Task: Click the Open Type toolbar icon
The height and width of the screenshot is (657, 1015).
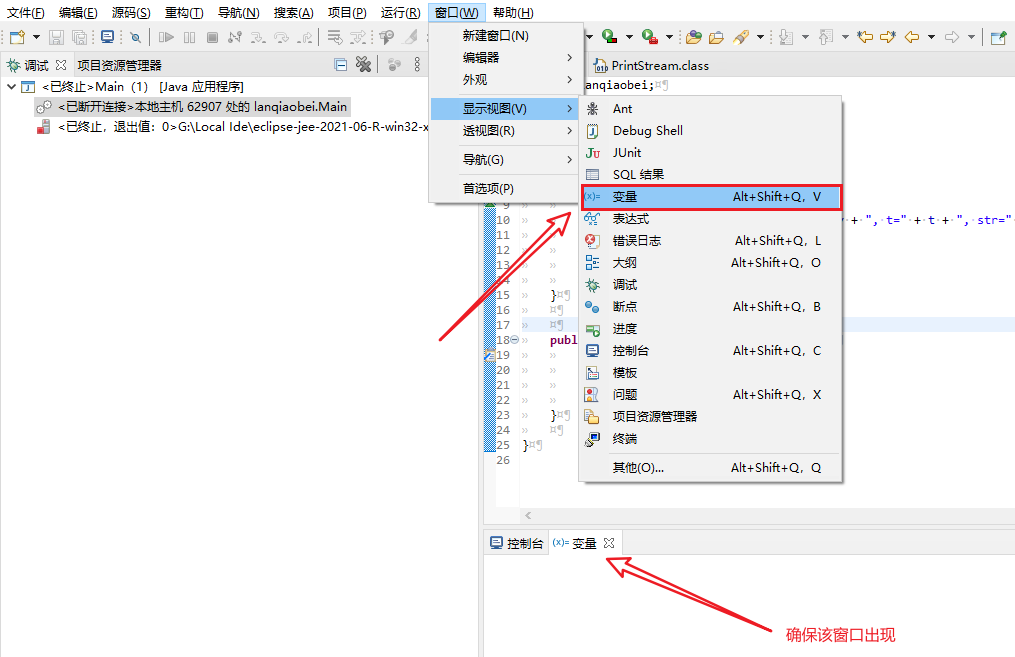Action: coord(694,37)
